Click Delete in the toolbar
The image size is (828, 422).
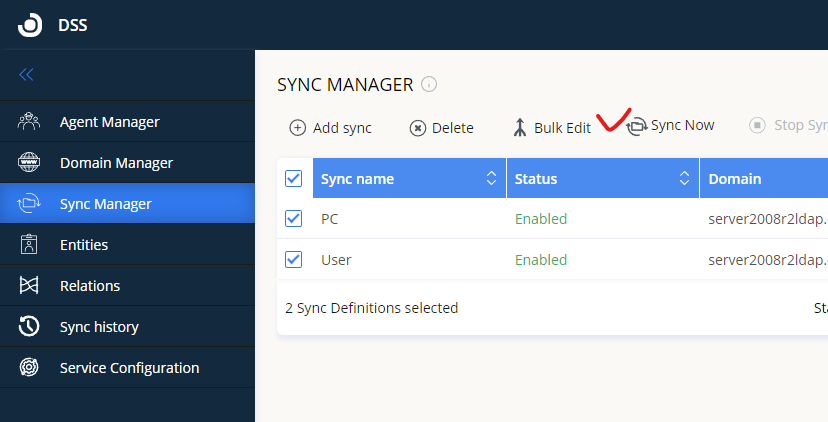click(x=441, y=127)
